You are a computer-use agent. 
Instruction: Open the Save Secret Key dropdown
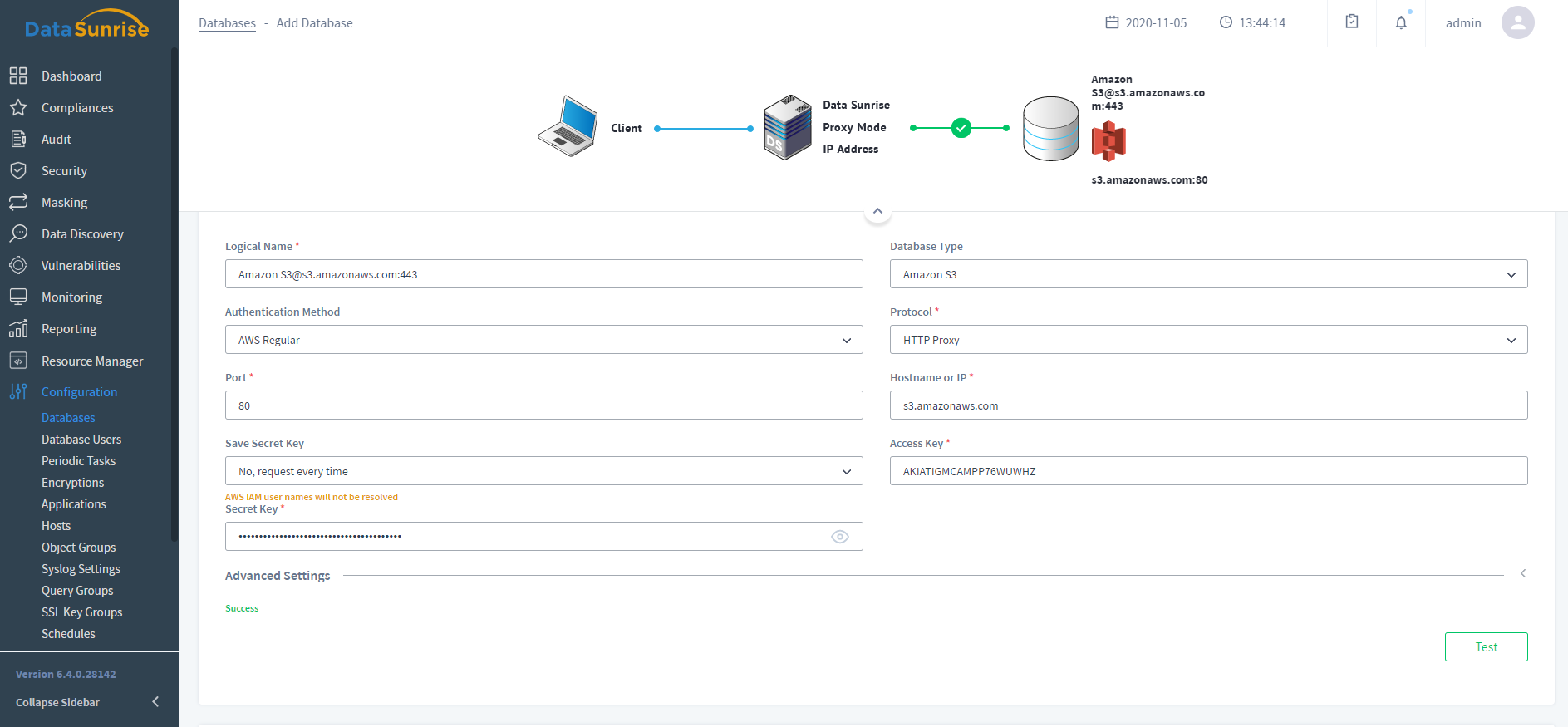coord(543,471)
